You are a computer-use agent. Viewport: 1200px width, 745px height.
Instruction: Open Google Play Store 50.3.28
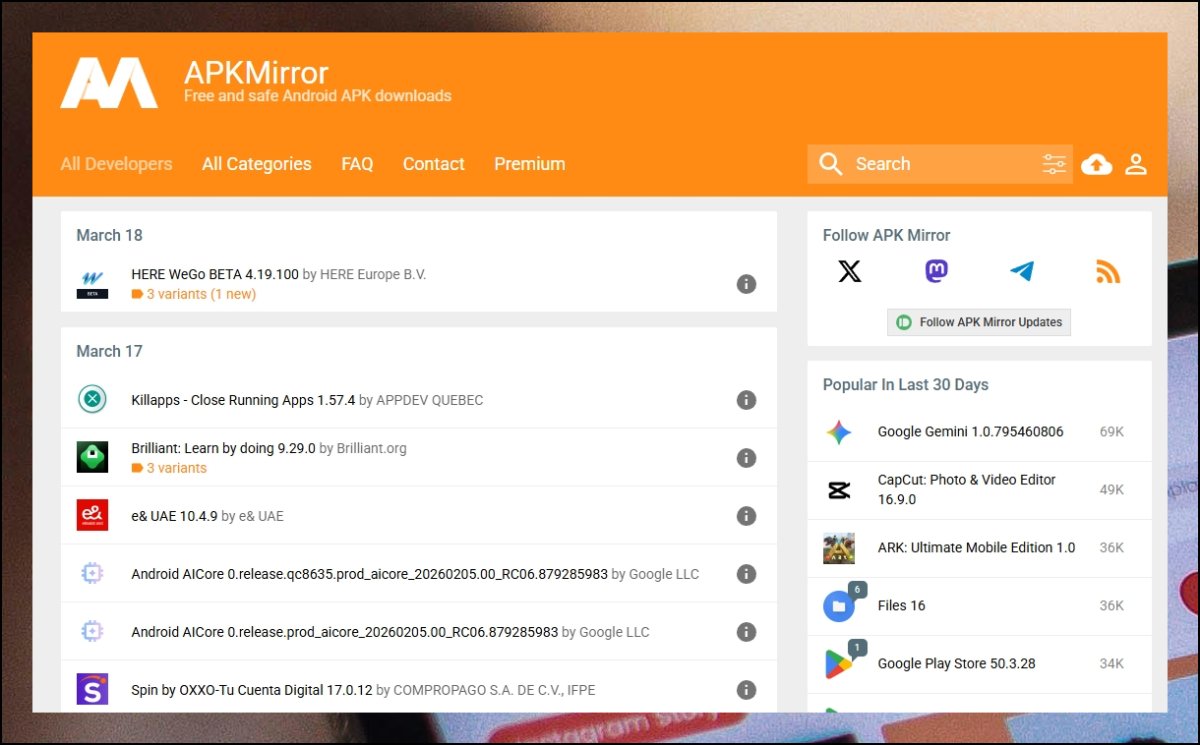coord(956,664)
